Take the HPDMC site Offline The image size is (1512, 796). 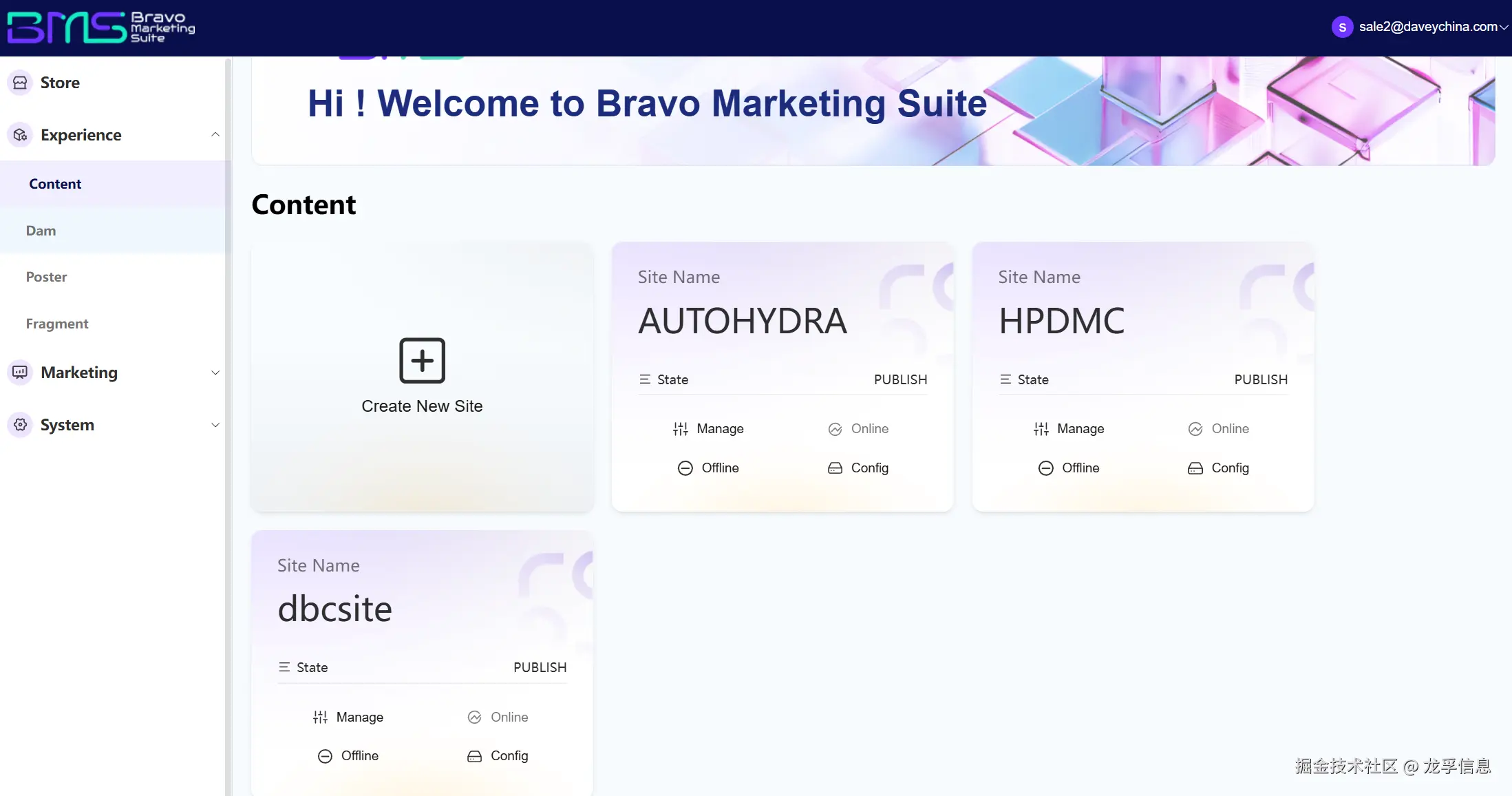[x=1080, y=468]
